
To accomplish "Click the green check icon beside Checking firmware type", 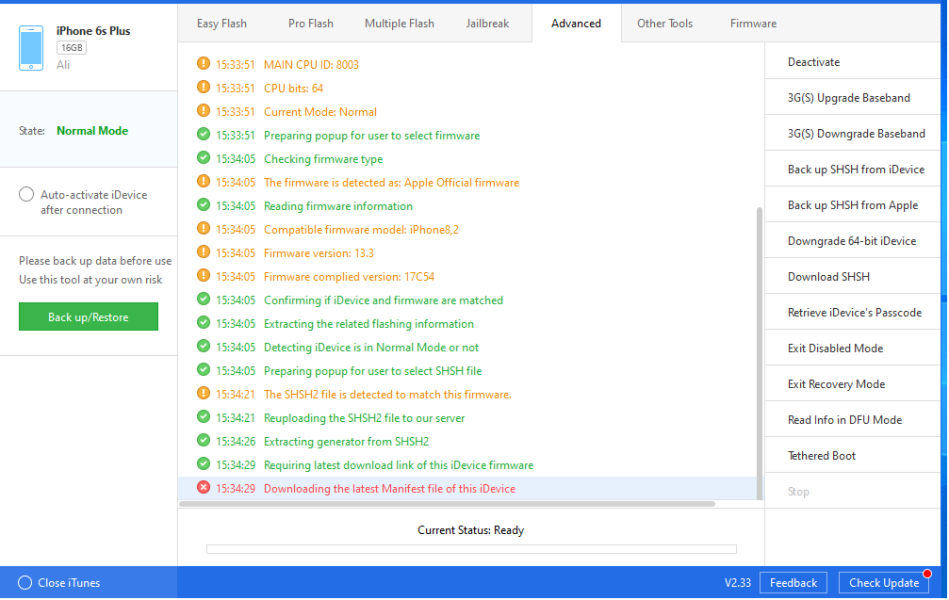I will click(204, 158).
